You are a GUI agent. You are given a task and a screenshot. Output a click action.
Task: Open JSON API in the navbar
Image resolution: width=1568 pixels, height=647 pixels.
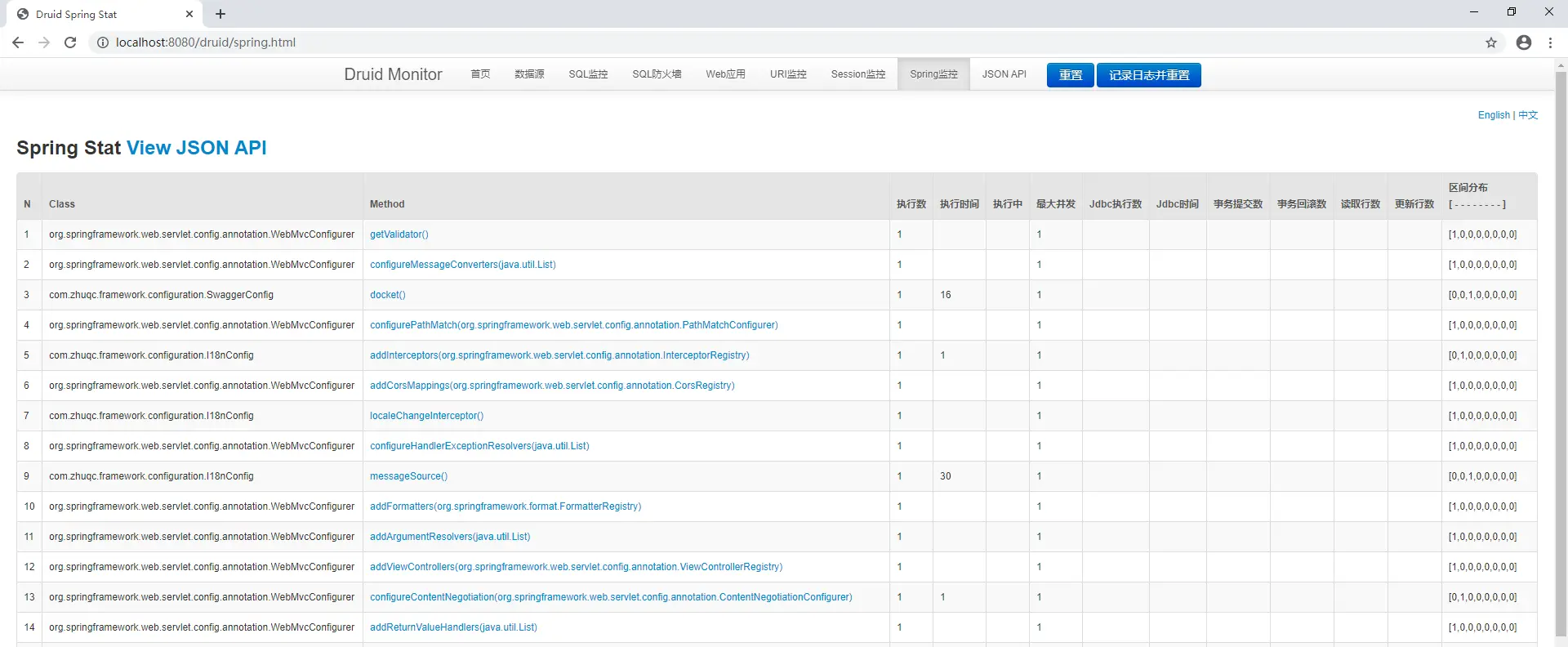pyautogui.click(x=1004, y=74)
